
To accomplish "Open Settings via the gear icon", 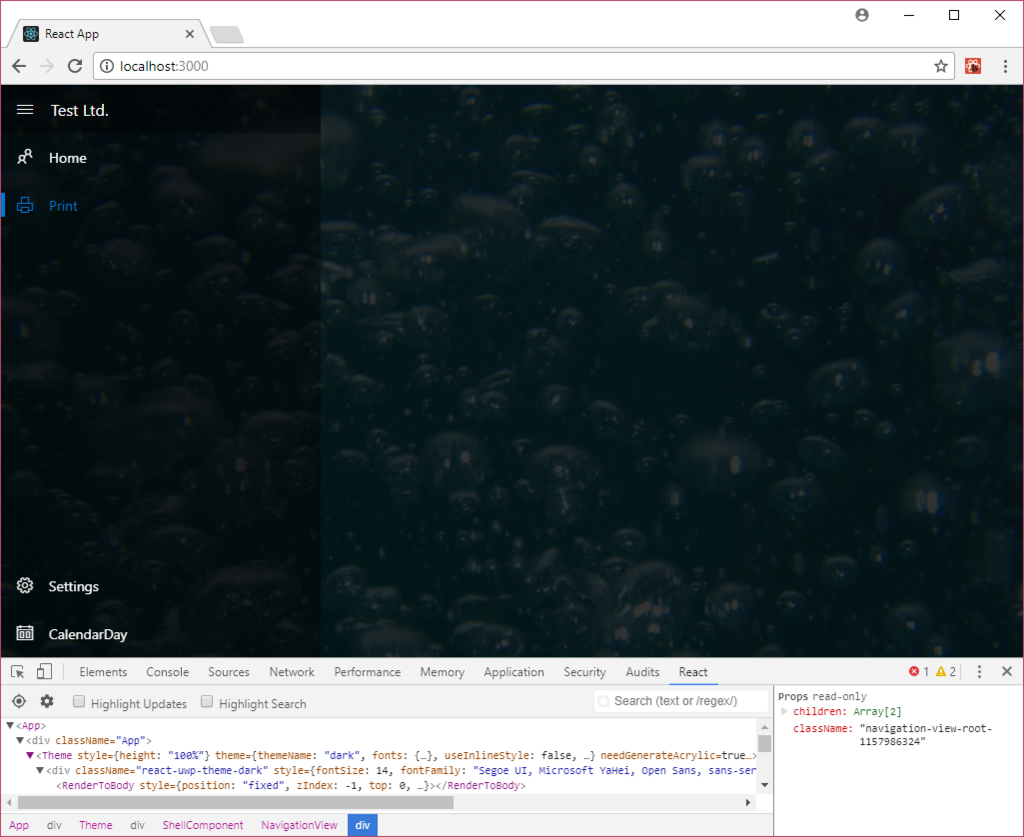I will coord(25,586).
